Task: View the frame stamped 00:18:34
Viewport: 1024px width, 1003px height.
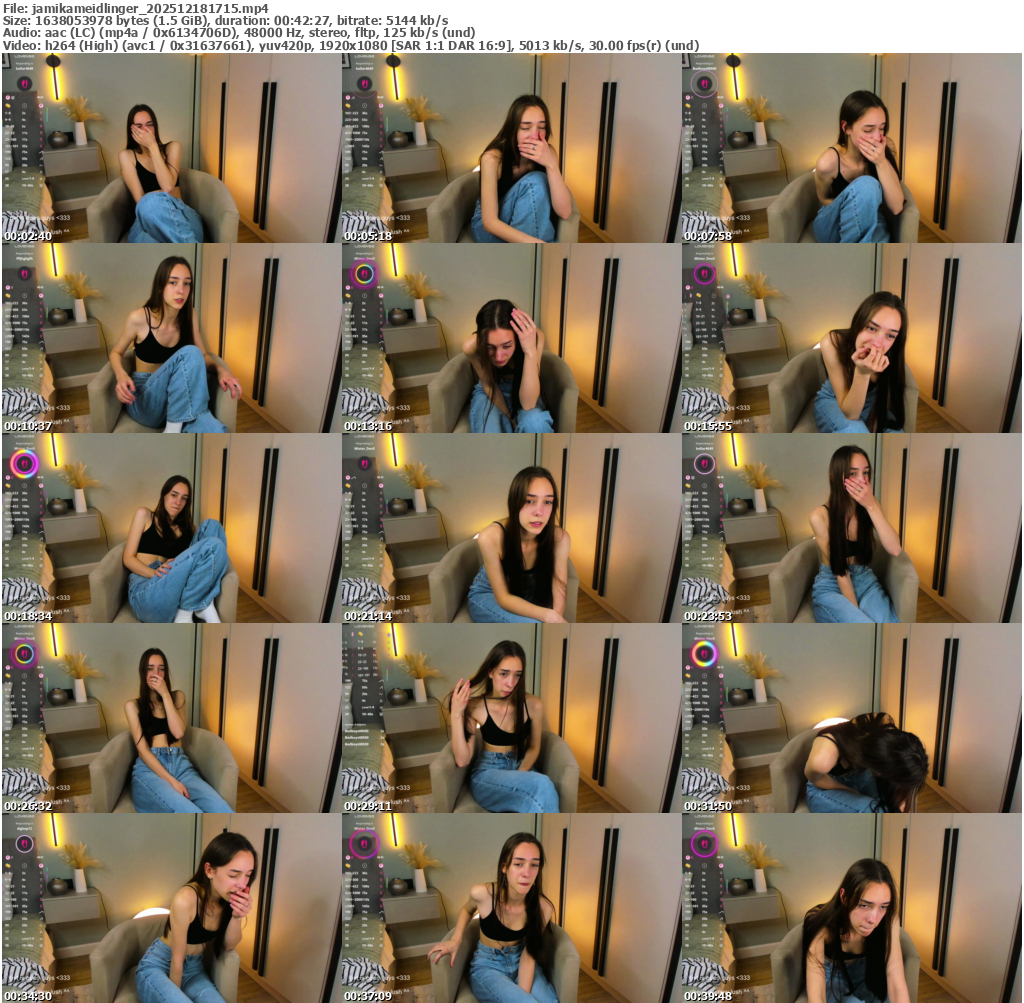Action: 172,528
